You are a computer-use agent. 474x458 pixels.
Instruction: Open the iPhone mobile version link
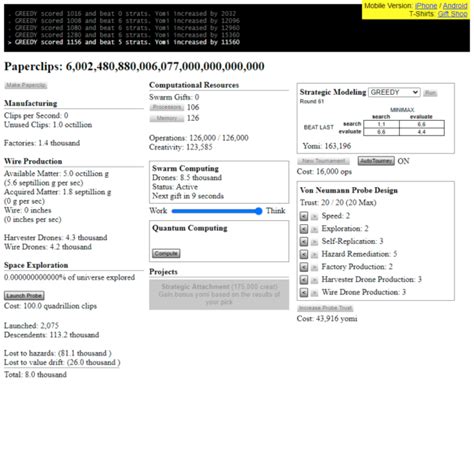coord(426,6)
